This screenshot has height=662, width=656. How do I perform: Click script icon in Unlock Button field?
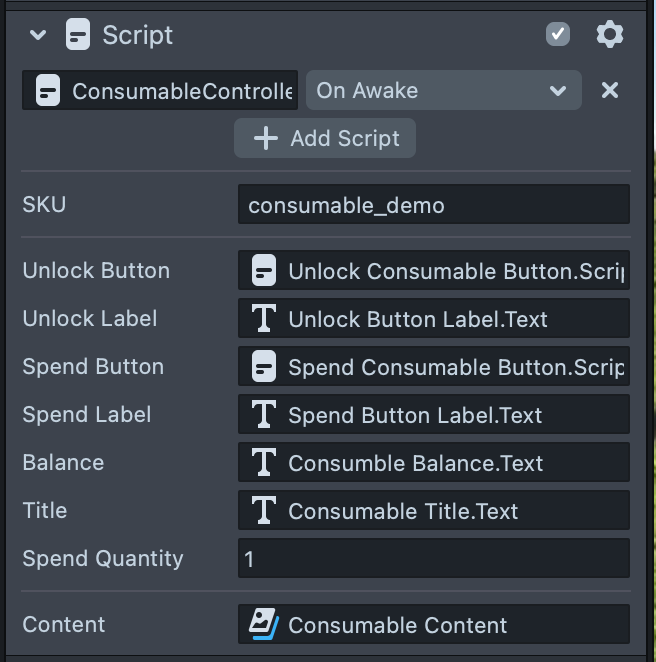tap(263, 271)
